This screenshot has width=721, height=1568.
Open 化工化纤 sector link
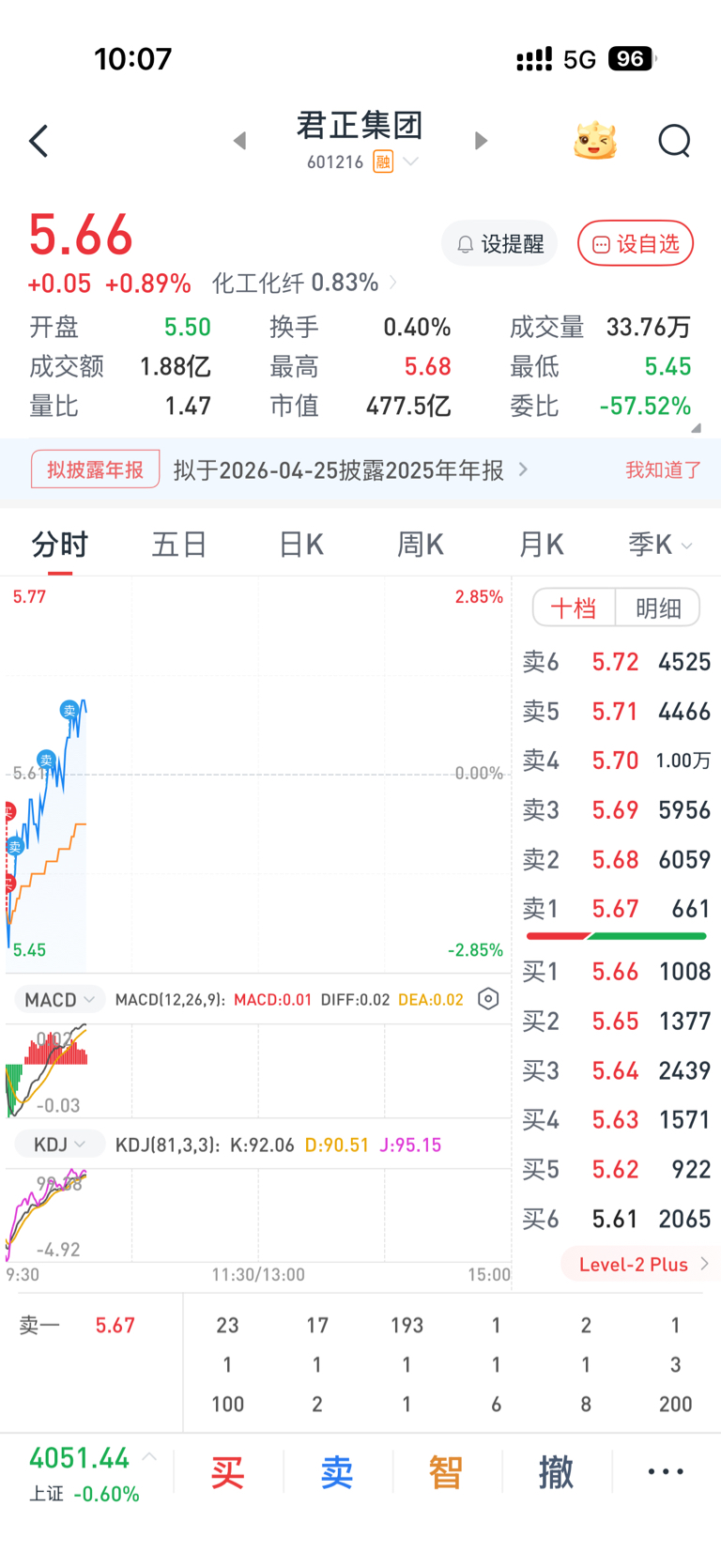[304, 283]
